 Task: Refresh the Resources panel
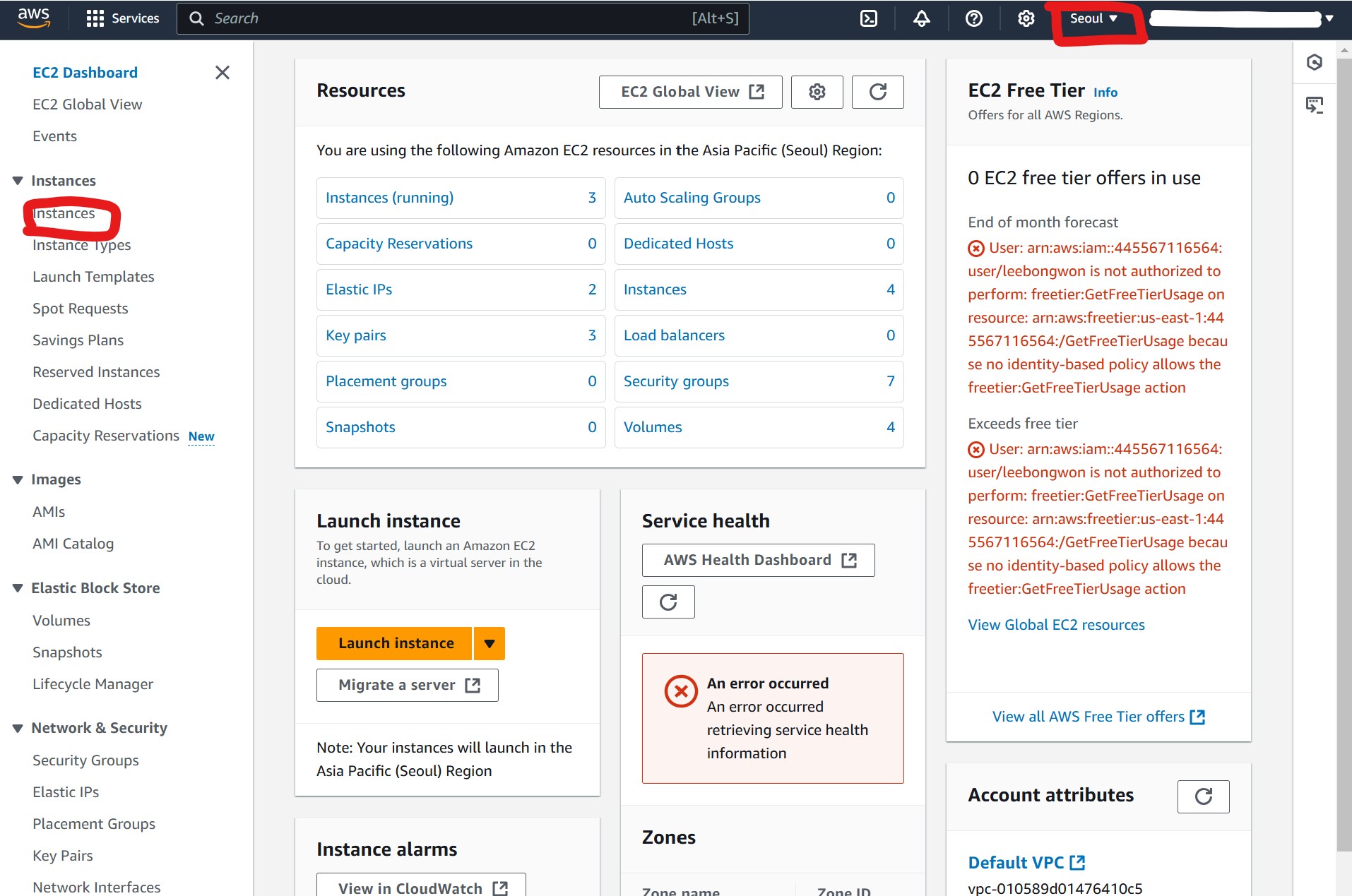pyautogui.click(x=878, y=92)
